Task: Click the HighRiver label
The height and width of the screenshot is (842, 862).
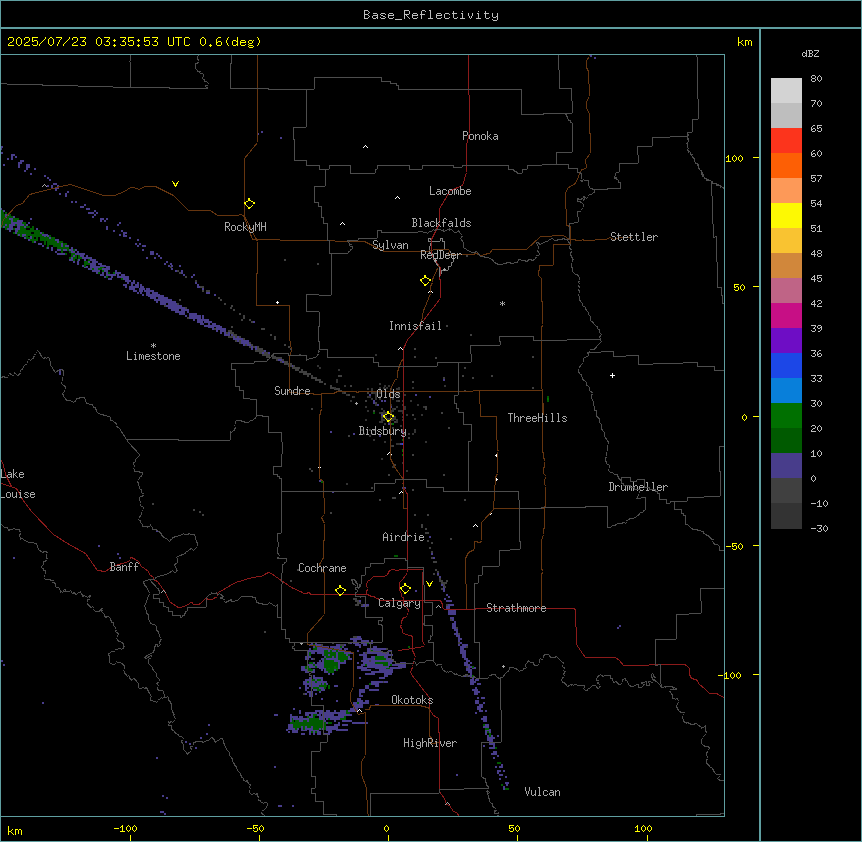Action: [x=430, y=743]
